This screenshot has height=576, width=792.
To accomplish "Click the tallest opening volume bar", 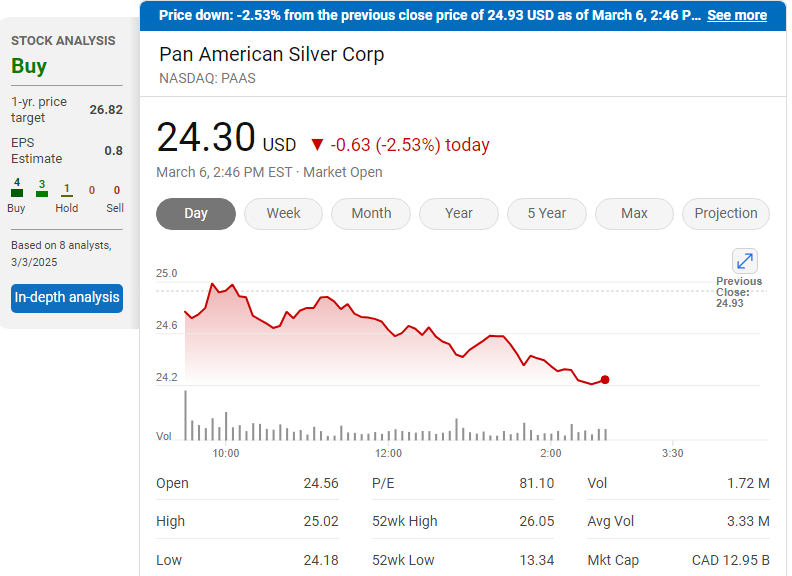I will 186,415.
